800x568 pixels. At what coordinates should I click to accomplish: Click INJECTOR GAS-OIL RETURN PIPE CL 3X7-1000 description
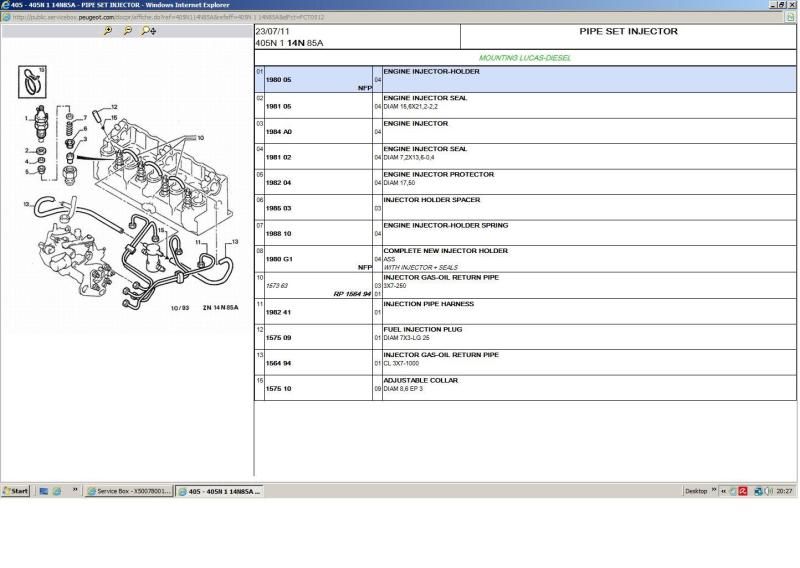441,359
